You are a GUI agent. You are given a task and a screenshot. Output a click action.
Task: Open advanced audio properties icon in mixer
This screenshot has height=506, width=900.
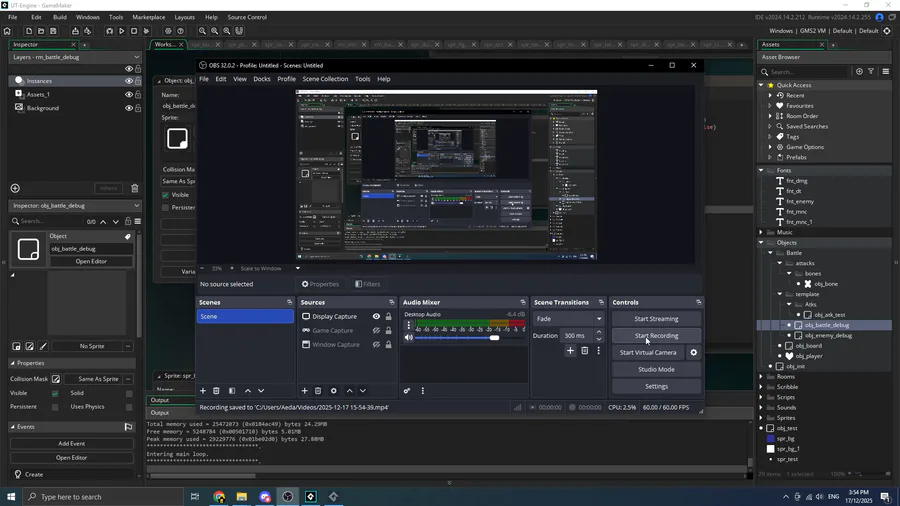point(407,391)
